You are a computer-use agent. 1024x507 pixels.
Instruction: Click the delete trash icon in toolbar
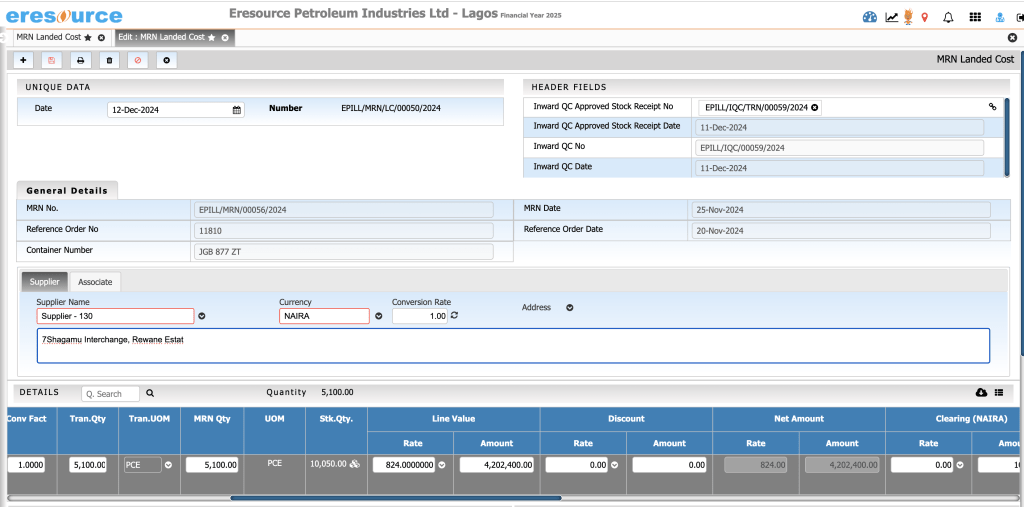tap(109, 61)
